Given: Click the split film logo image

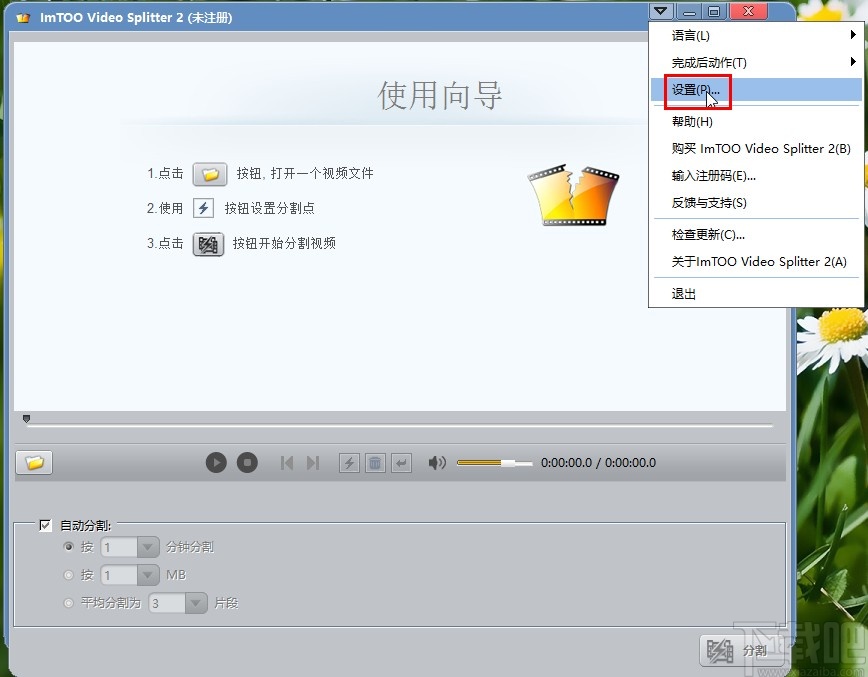Looking at the screenshot, I should (574, 194).
